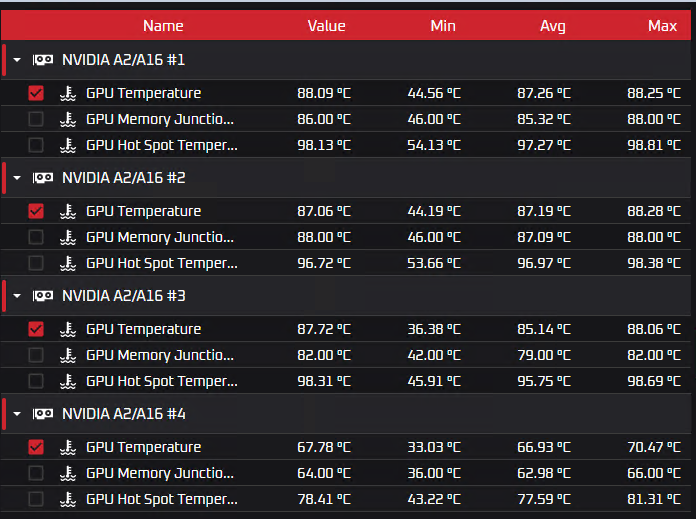Click the 44.56 °C minimum value cell
The height and width of the screenshot is (519, 696).
click(x=434, y=93)
